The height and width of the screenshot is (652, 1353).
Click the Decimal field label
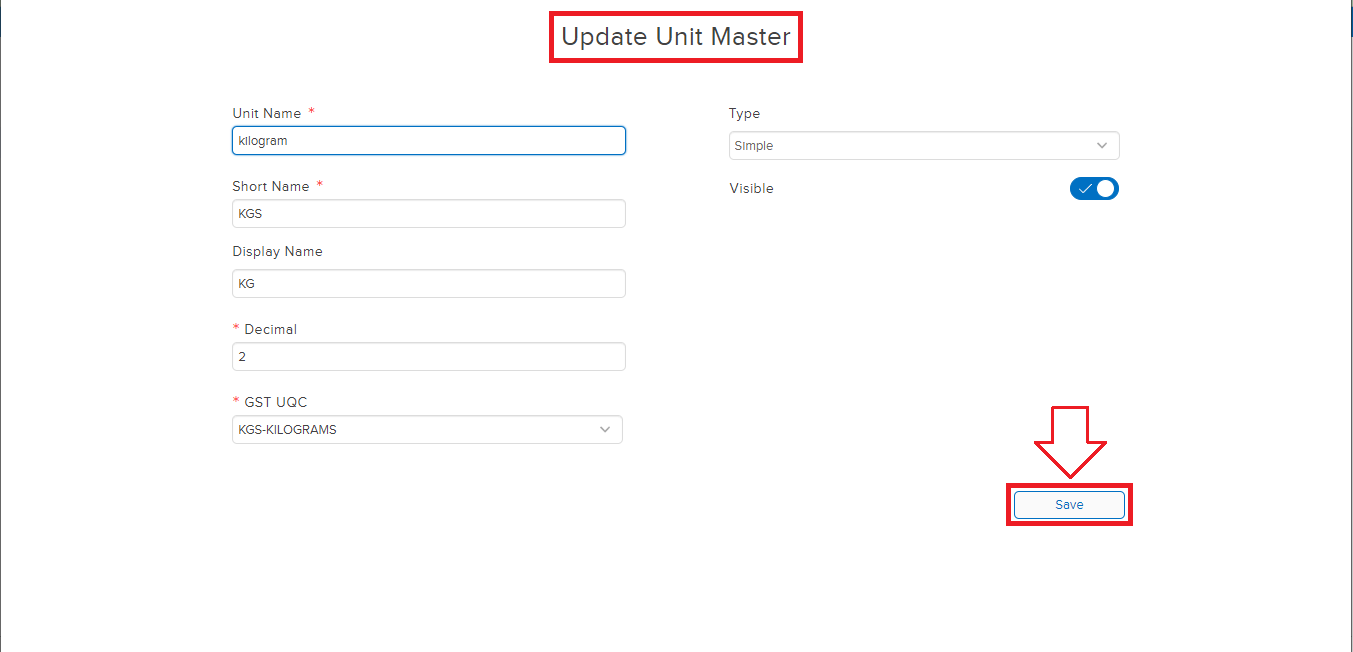[x=270, y=330]
